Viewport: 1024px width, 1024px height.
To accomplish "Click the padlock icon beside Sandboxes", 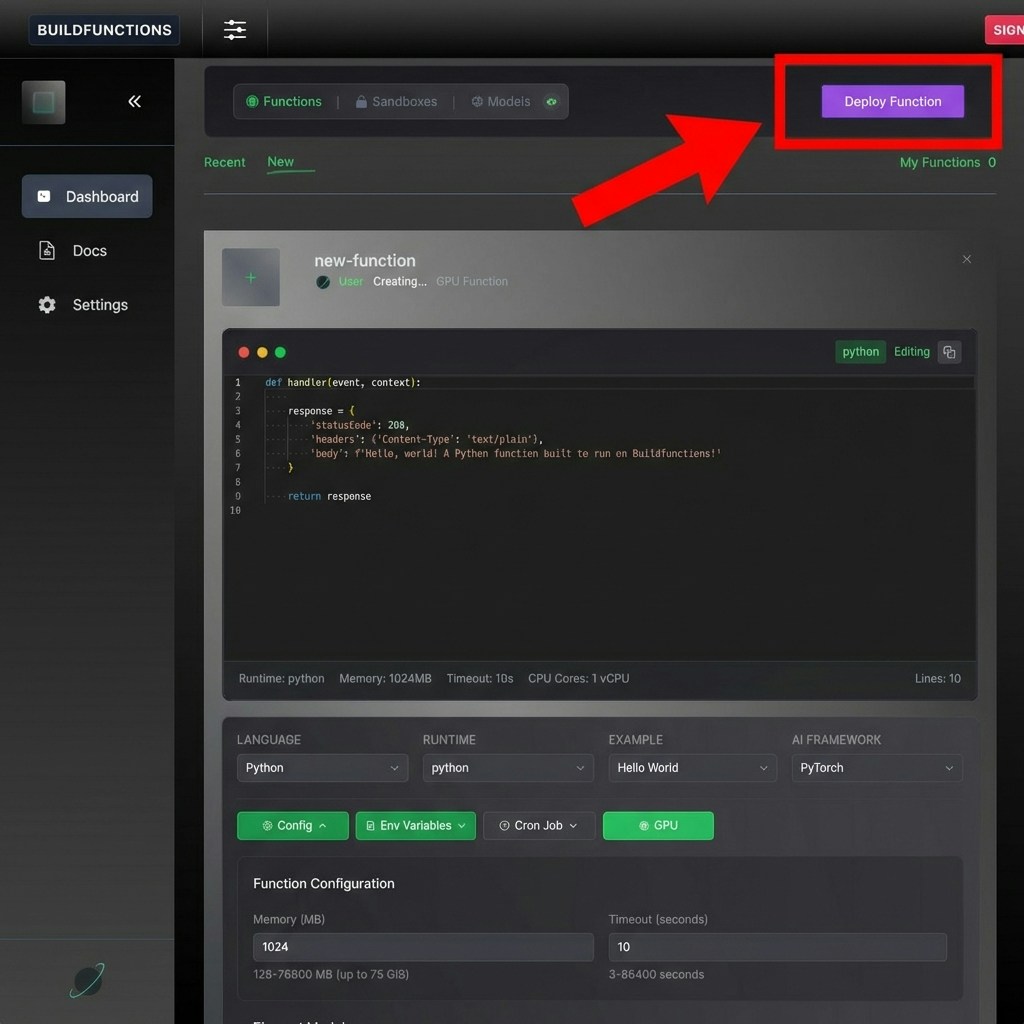I will click(x=362, y=101).
